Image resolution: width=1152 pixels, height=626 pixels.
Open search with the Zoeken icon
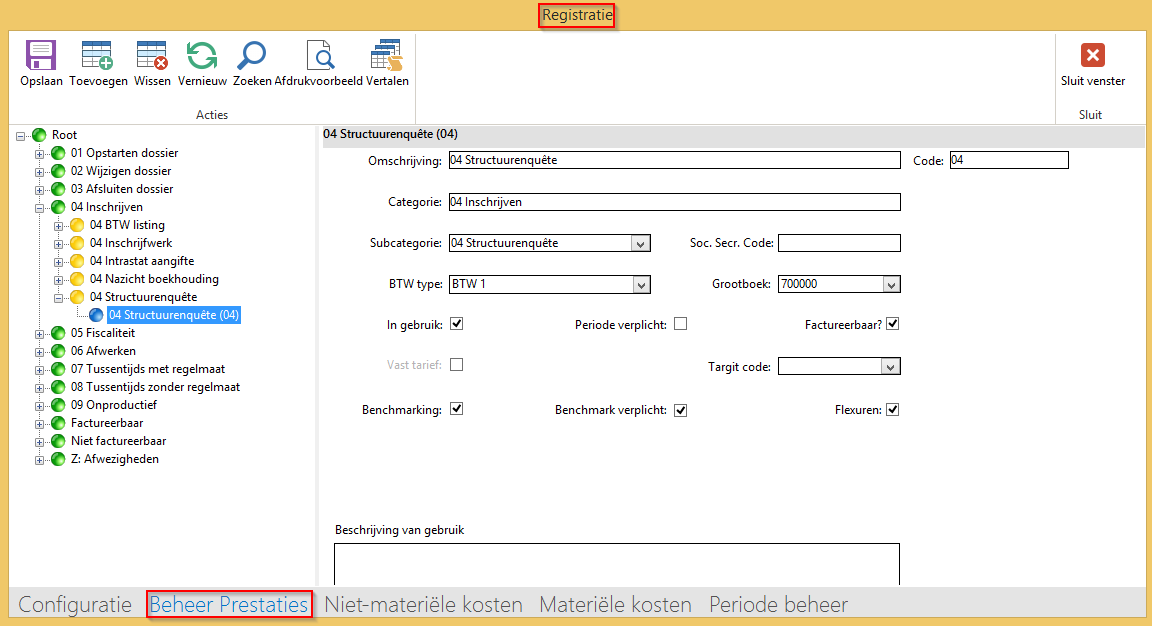251,56
